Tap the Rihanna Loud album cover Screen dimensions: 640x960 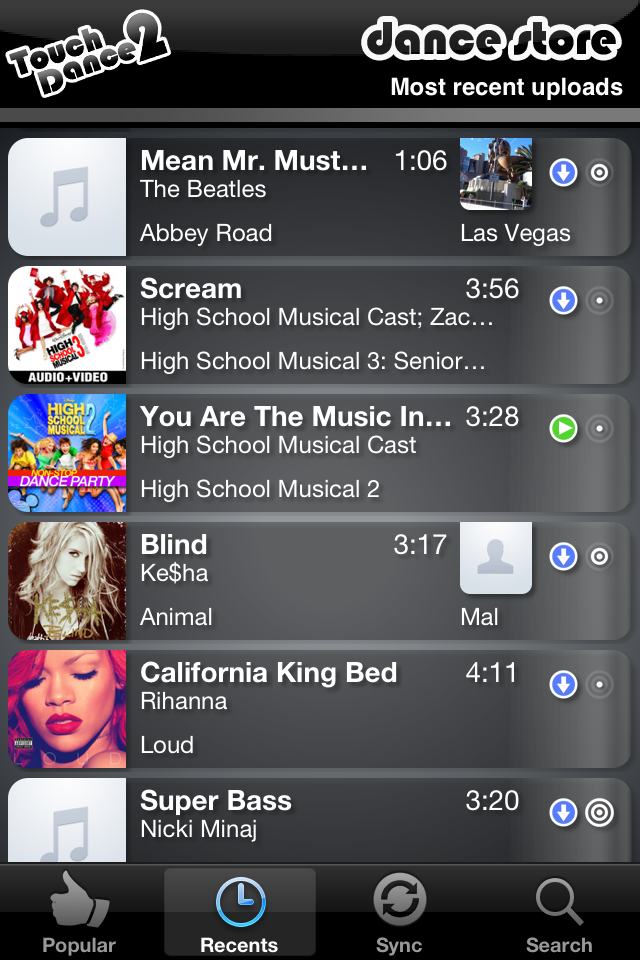click(67, 709)
